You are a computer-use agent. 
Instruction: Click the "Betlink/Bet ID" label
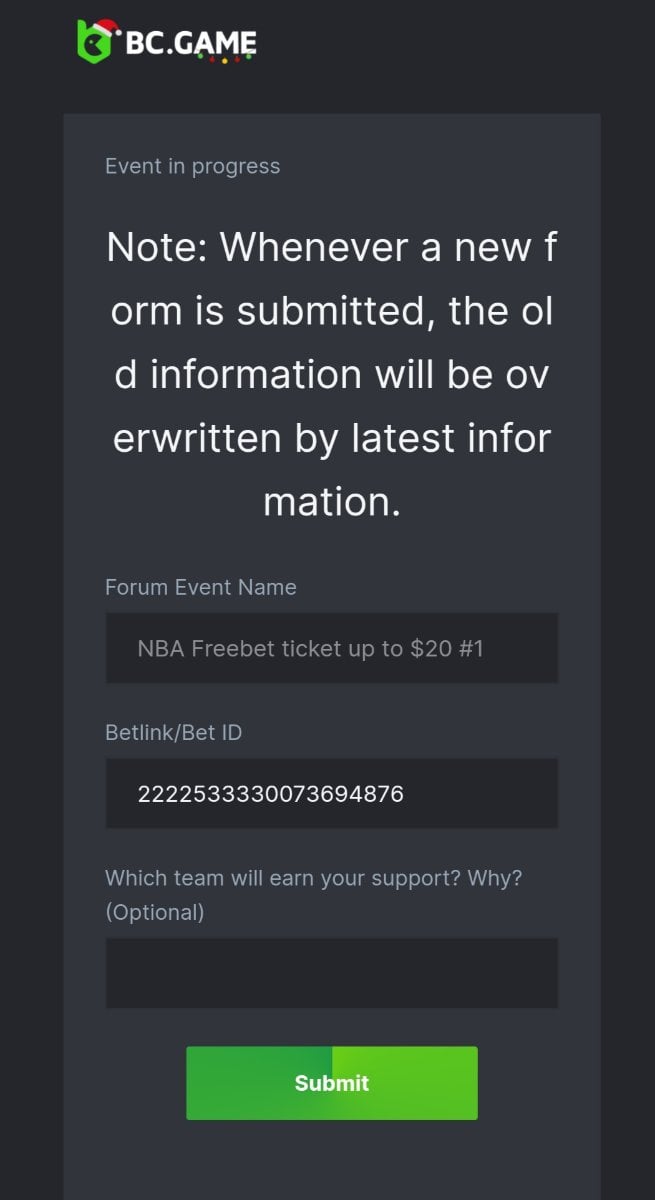[x=173, y=732]
